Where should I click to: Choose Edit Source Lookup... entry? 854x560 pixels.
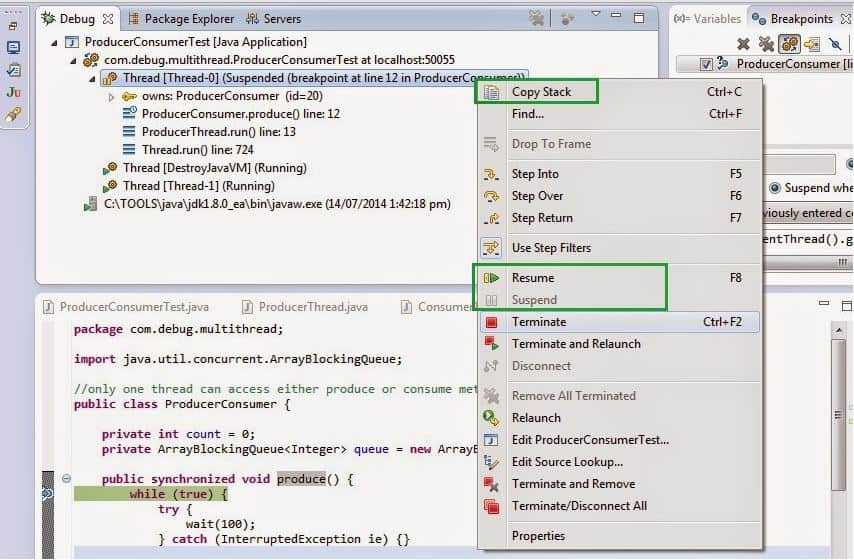[619, 462]
